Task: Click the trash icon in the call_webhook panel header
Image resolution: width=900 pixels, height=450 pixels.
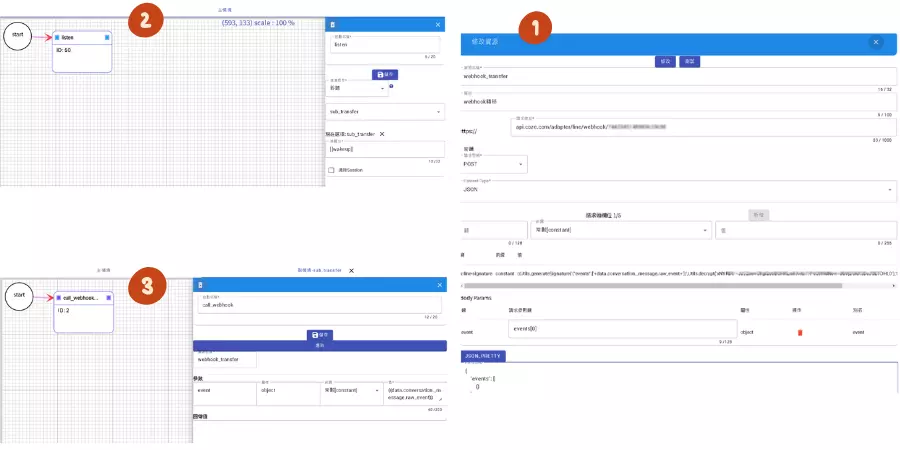Action: click(201, 284)
